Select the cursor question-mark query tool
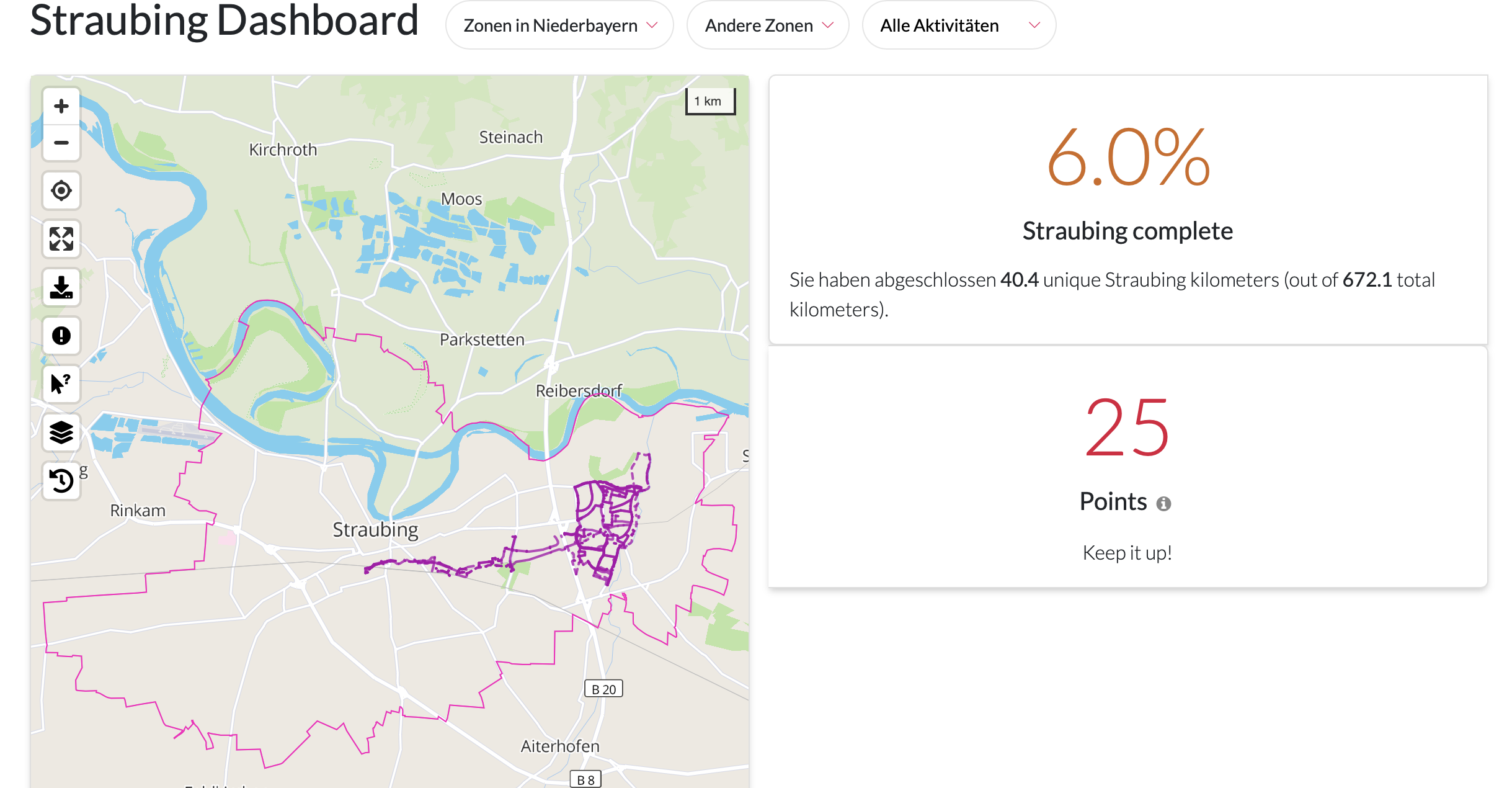Screen dimensions: 1512x788 tap(61, 384)
